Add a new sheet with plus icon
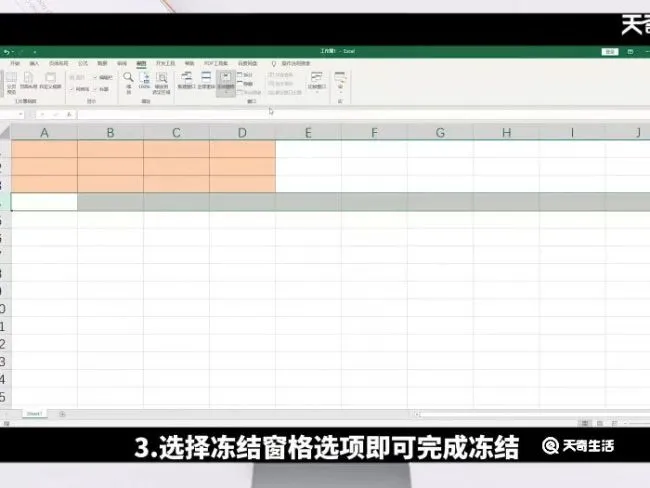Screen dimensions: 650x488 (x=62, y=414)
